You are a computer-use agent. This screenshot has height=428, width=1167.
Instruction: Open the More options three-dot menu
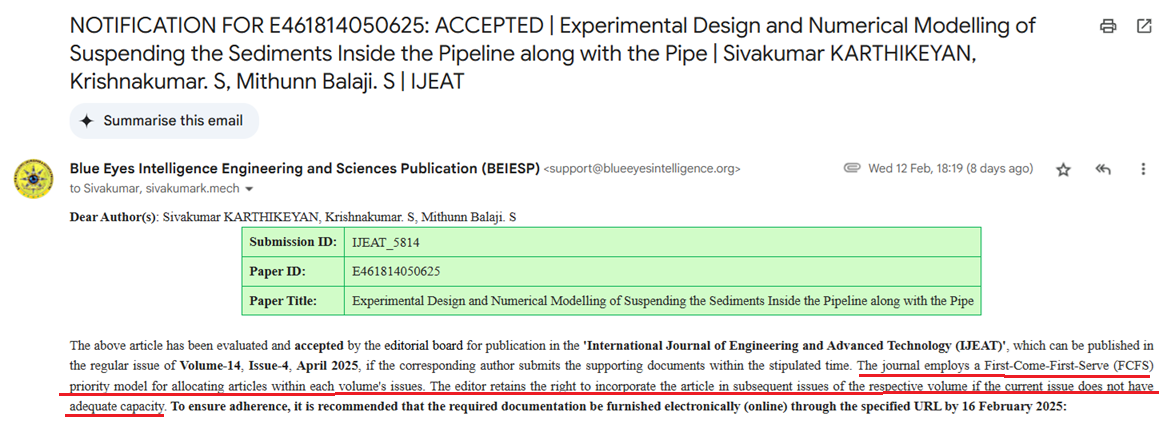1143,170
